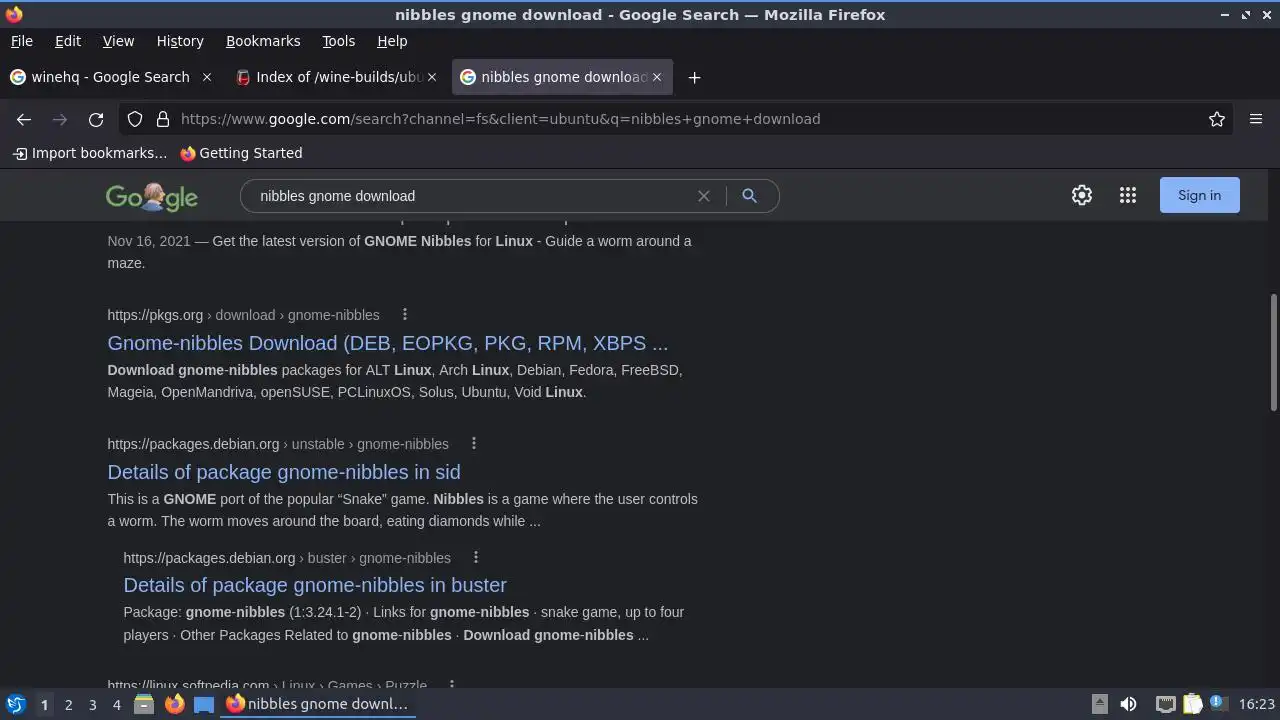
Task: Open the Tools menu
Action: [338, 41]
